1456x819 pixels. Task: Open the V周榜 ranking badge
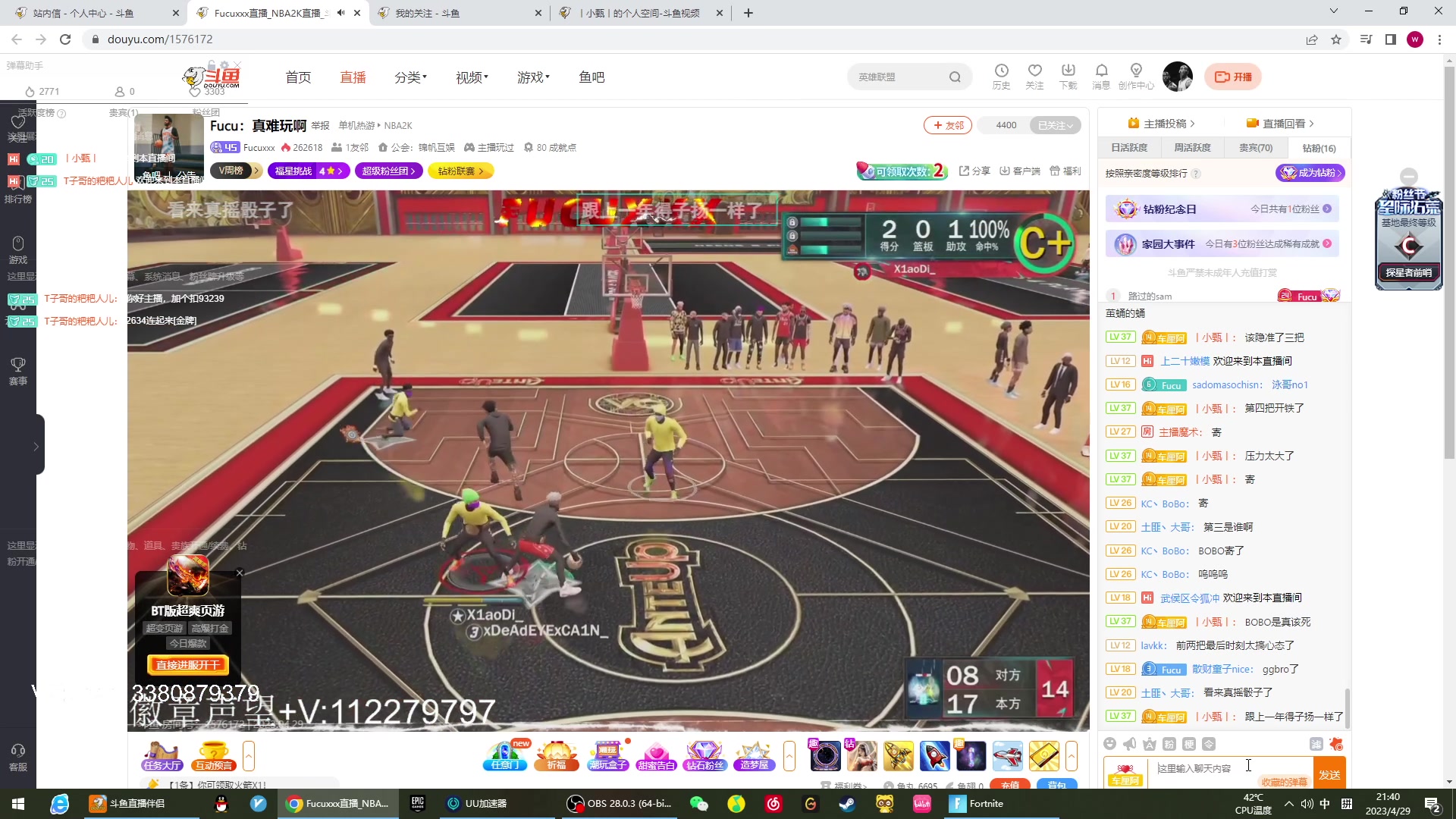(x=236, y=171)
